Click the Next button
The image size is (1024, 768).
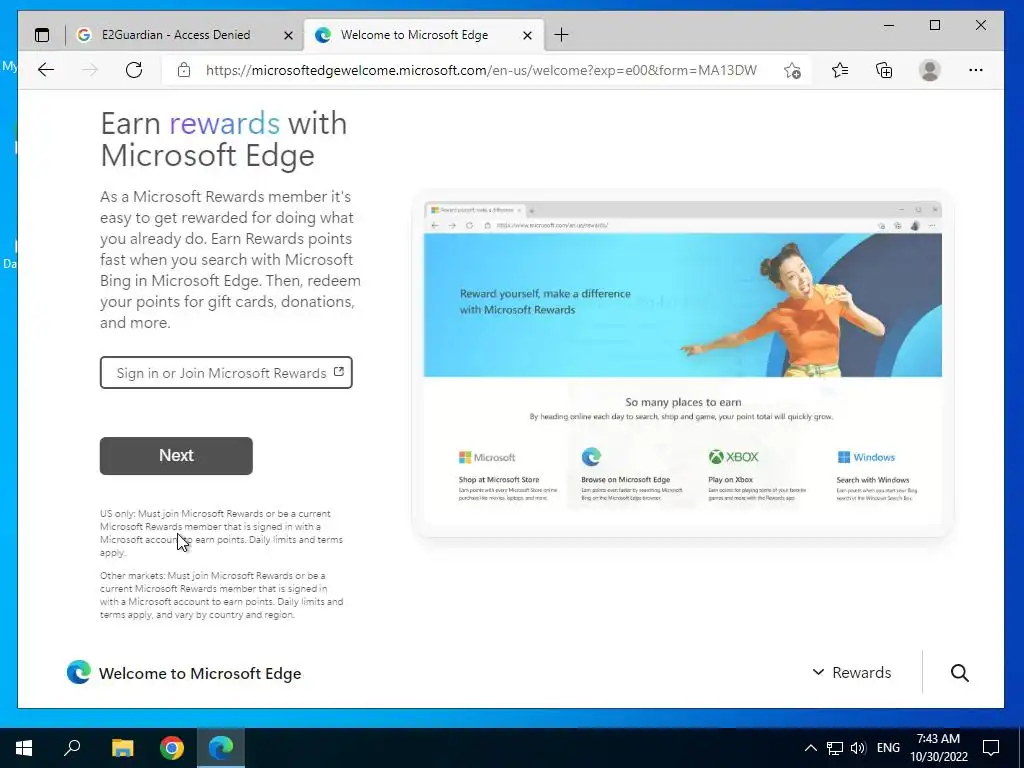click(176, 455)
